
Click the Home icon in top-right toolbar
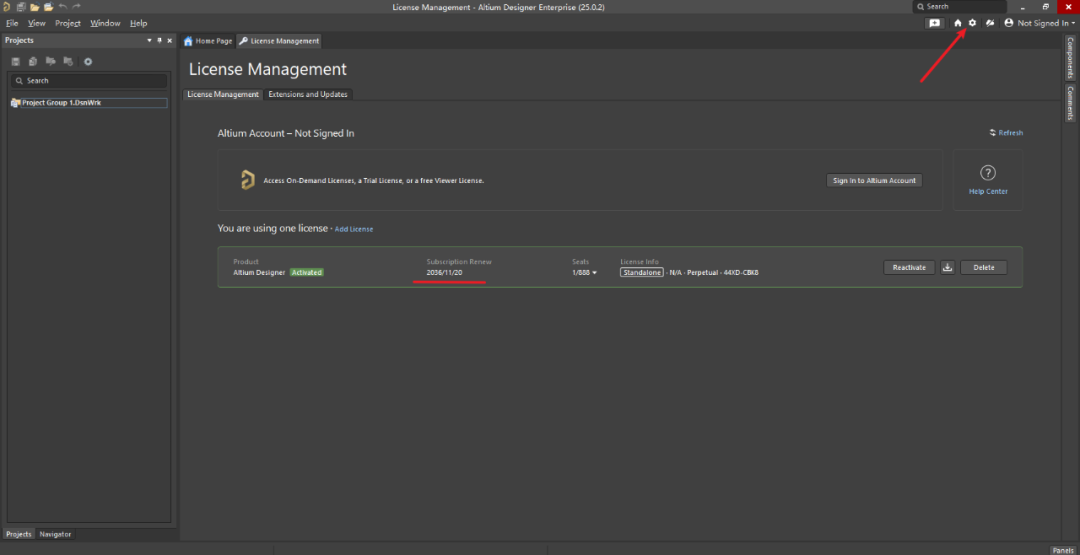[958, 23]
